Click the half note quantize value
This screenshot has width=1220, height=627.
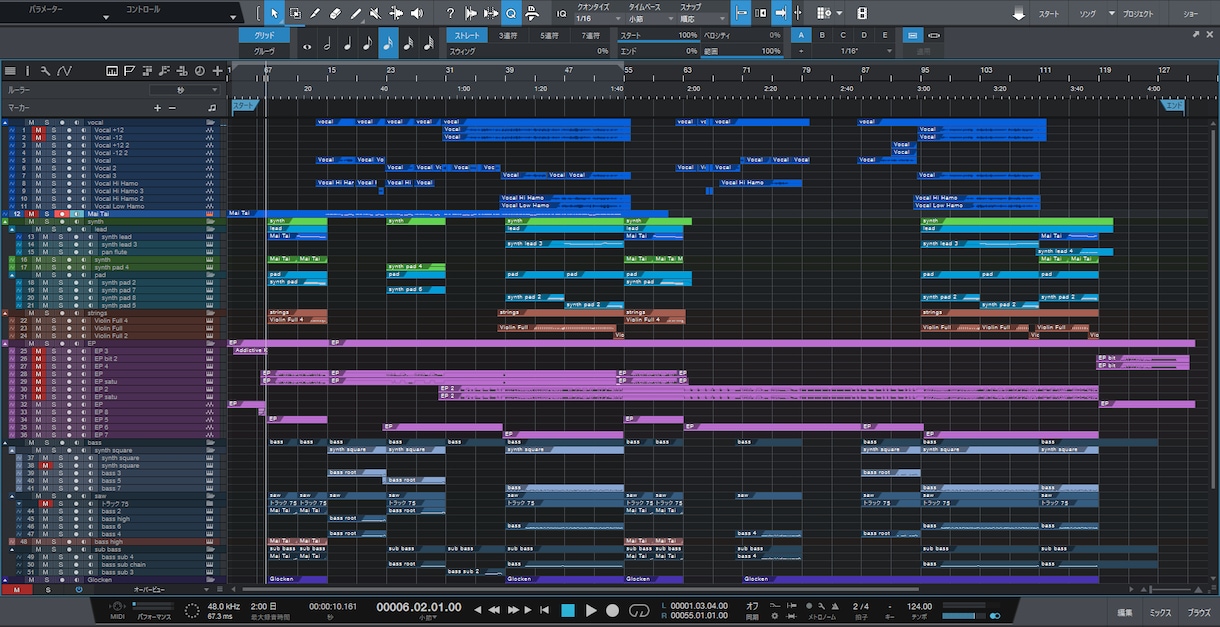pyautogui.click(x=327, y=44)
